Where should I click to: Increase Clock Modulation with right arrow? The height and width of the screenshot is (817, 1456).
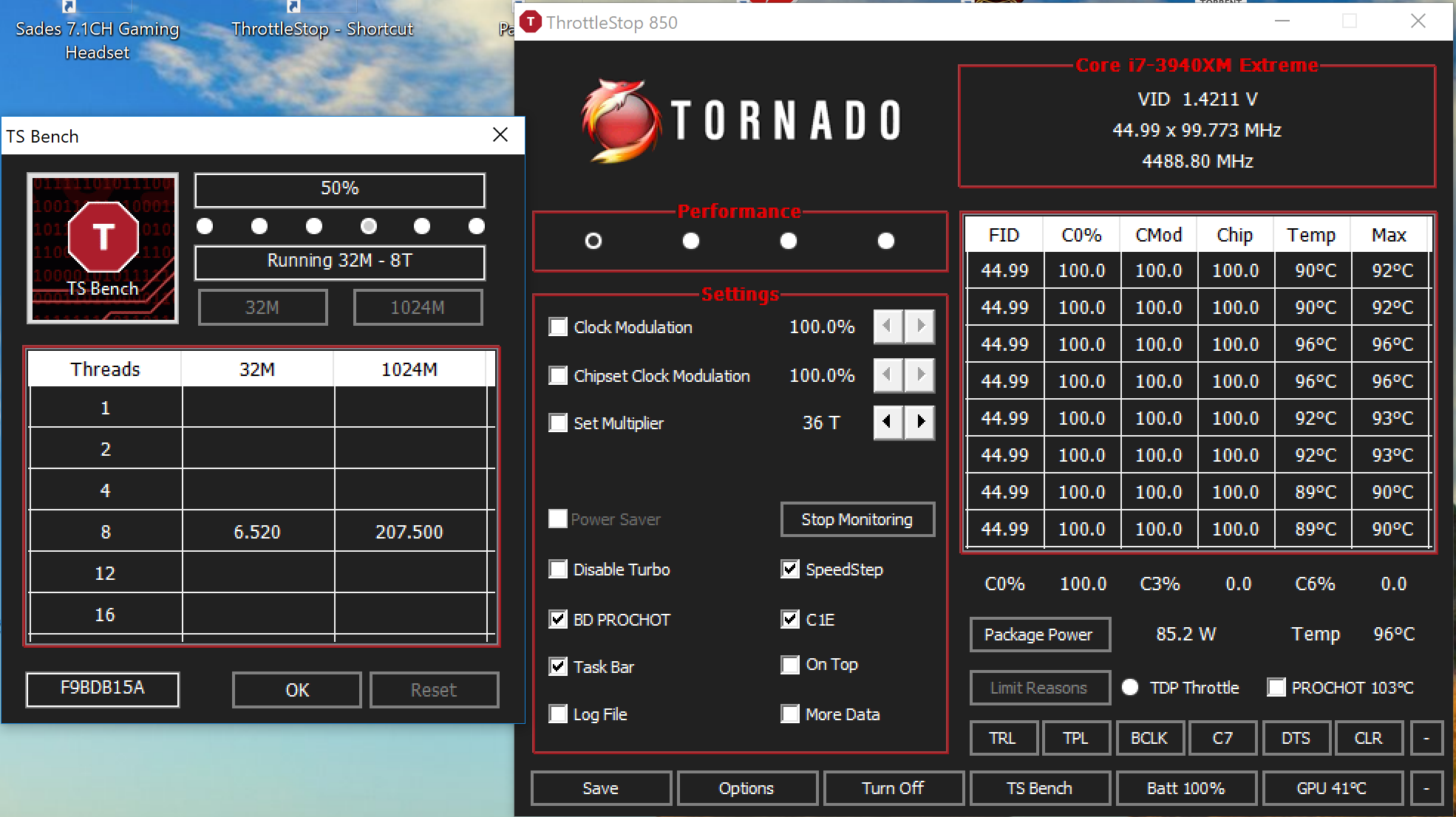point(920,327)
